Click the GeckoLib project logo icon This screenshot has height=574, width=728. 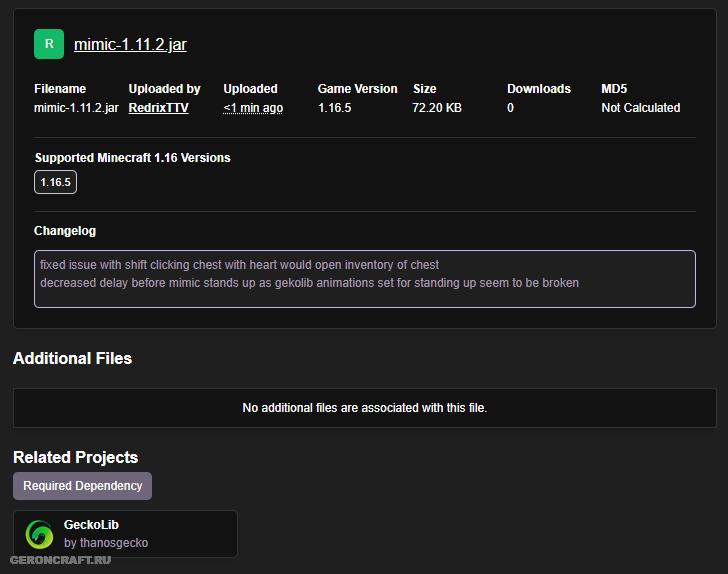click(x=40, y=534)
